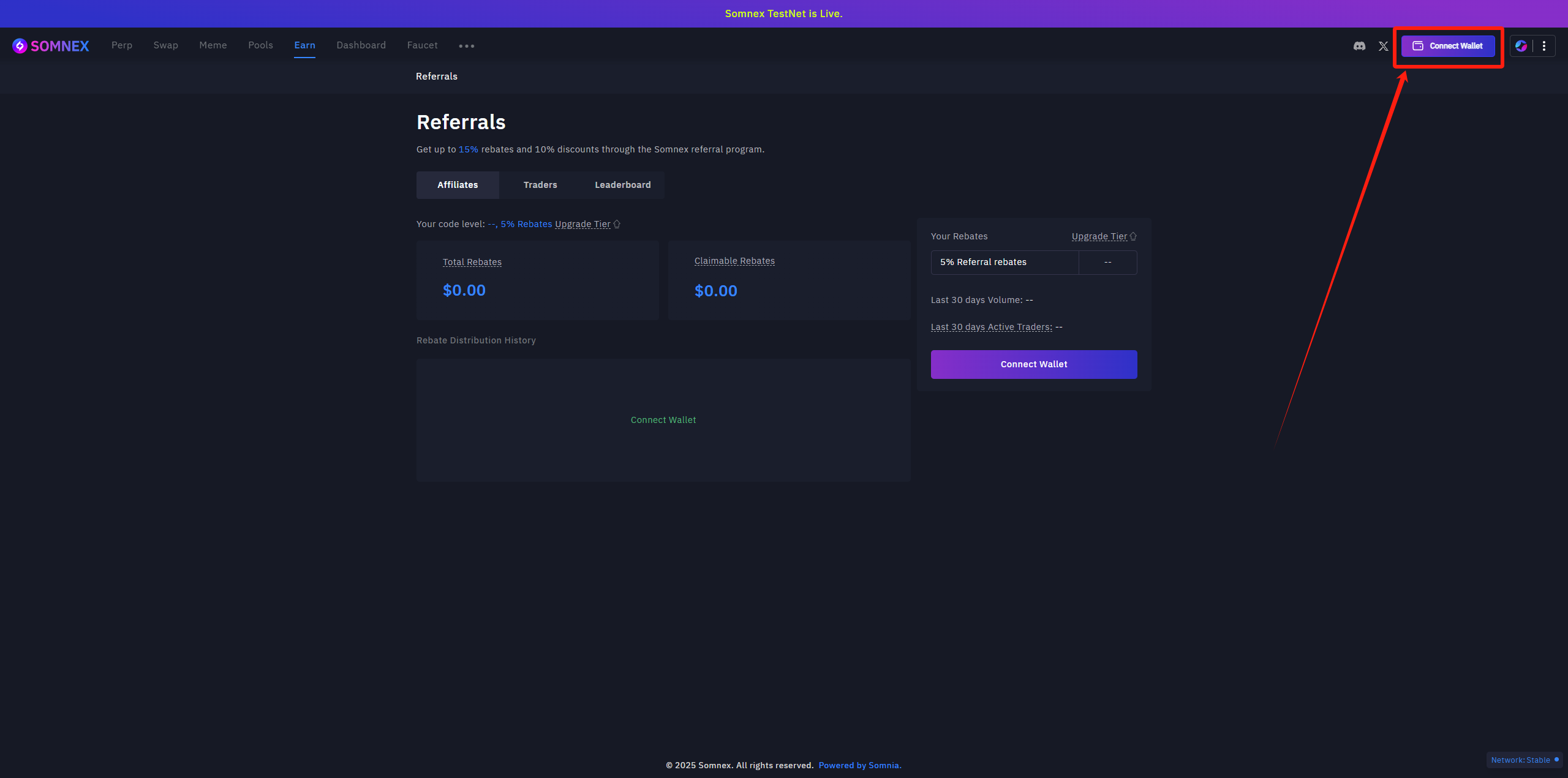The height and width of the screenshot is (778, 1568).
Task: Click Upgrade Tier link in Your Rebates panel
Action: (1099, 236)
